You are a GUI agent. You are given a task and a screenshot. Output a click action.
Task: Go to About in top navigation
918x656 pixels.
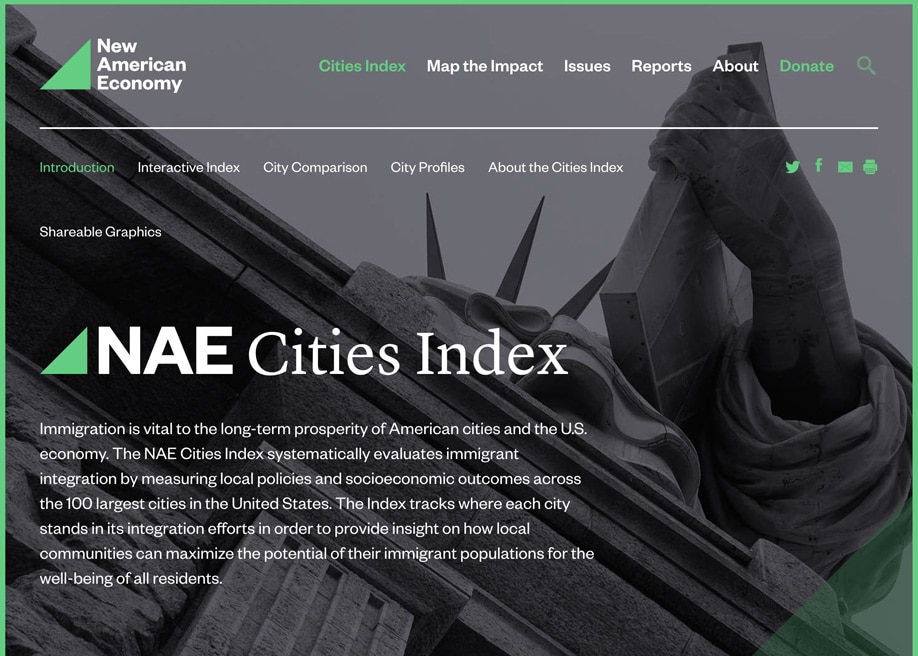735,66
